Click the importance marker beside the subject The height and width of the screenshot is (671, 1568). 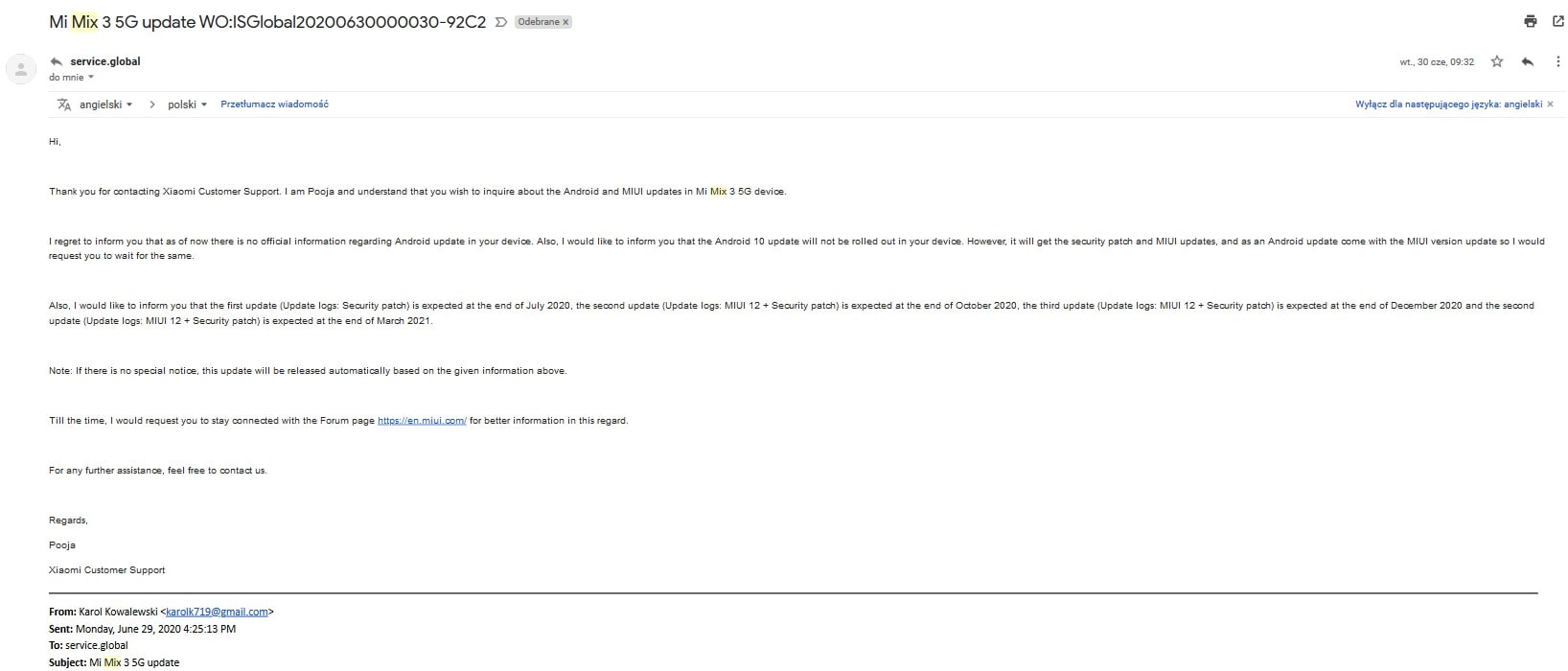[x=501, y=22]
